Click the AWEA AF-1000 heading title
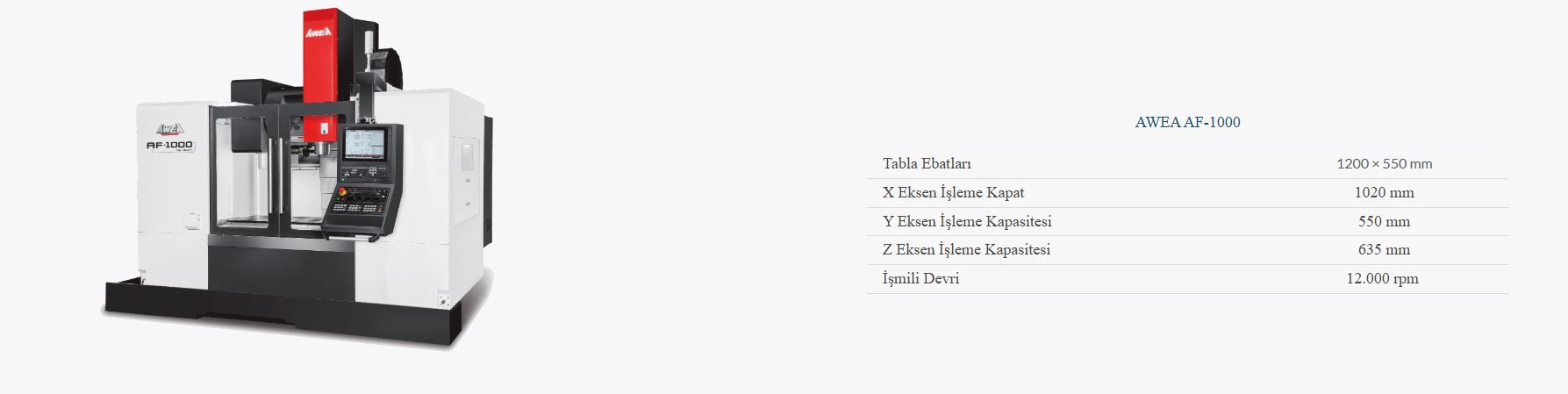This screenshot has height=394, width=1568. (x=1187, y=122)
